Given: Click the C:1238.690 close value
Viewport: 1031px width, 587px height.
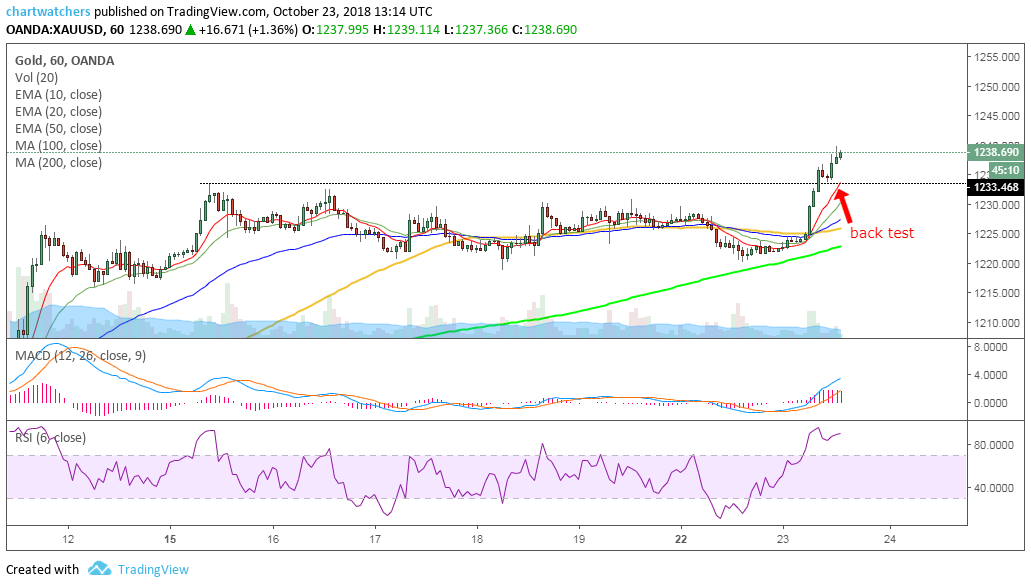Looking at the screenshot, I should pos(544,30).
